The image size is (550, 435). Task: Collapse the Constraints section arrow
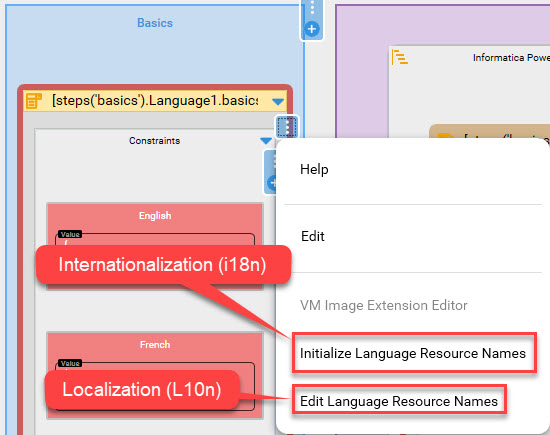click(266, 141)
